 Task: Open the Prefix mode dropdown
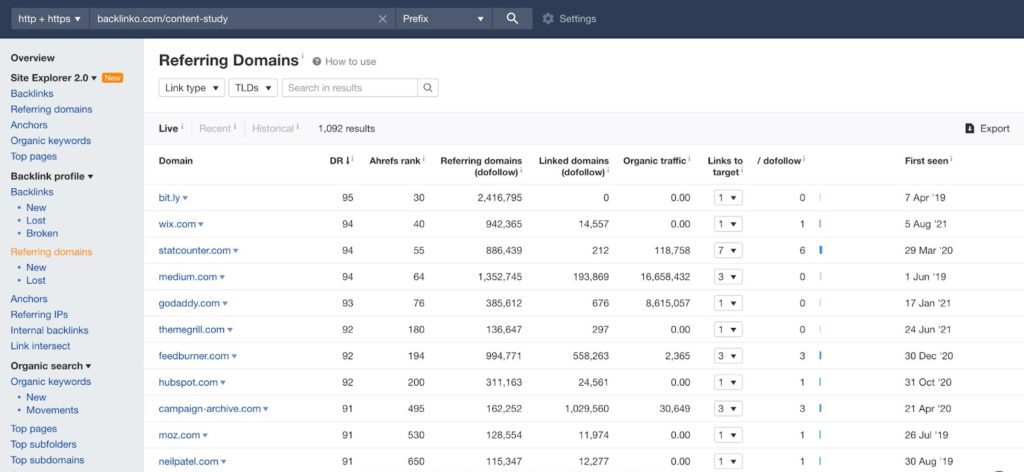(443, 19)
